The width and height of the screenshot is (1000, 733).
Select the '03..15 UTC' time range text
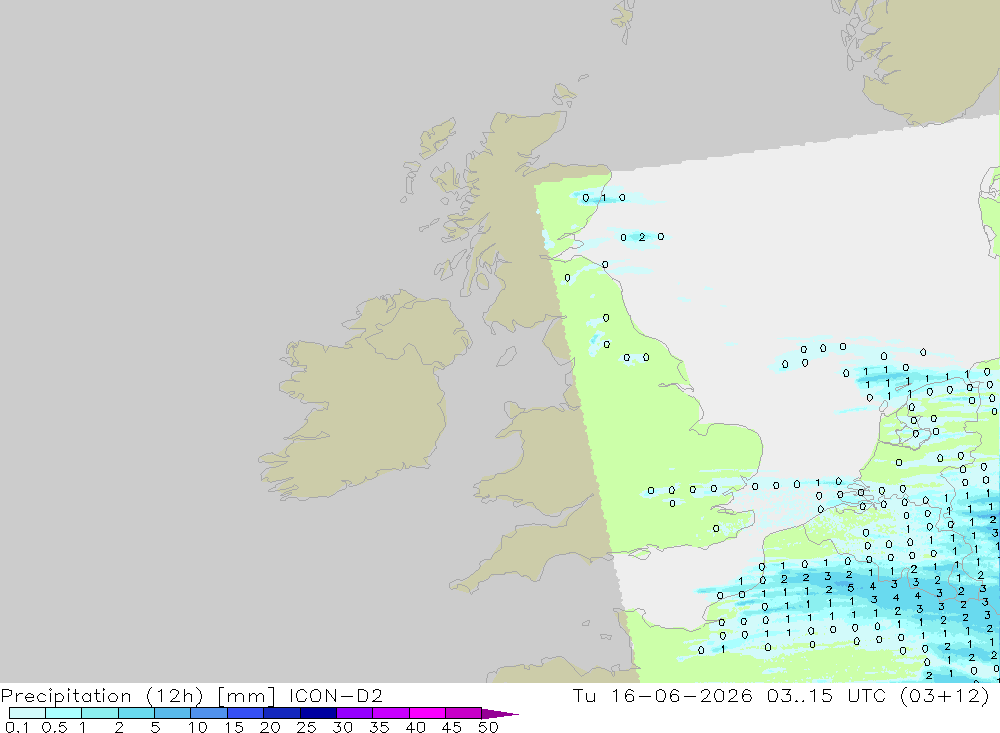pos(827,695)
